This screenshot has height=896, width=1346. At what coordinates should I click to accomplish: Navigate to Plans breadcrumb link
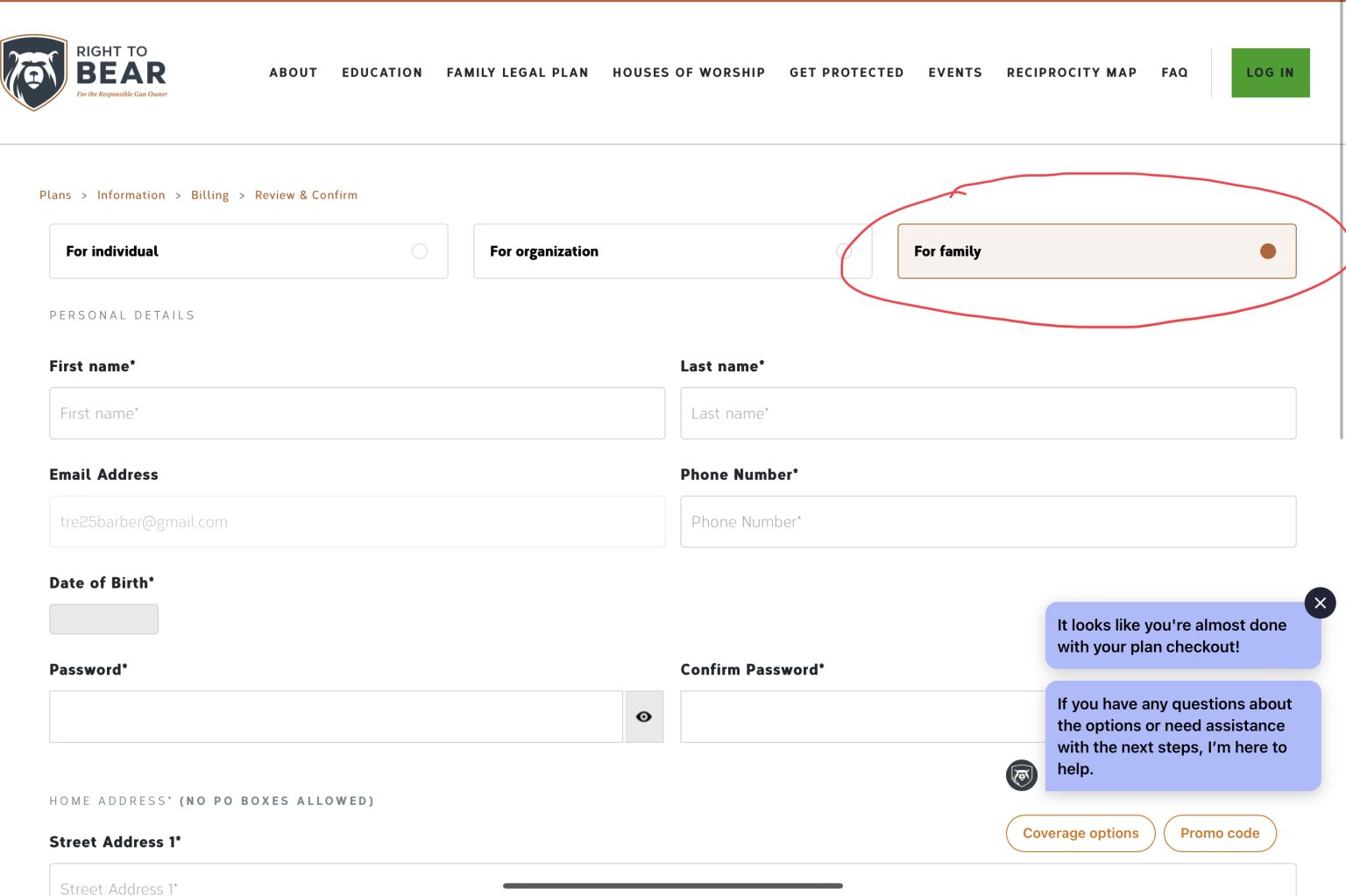[x=55, y=195]
